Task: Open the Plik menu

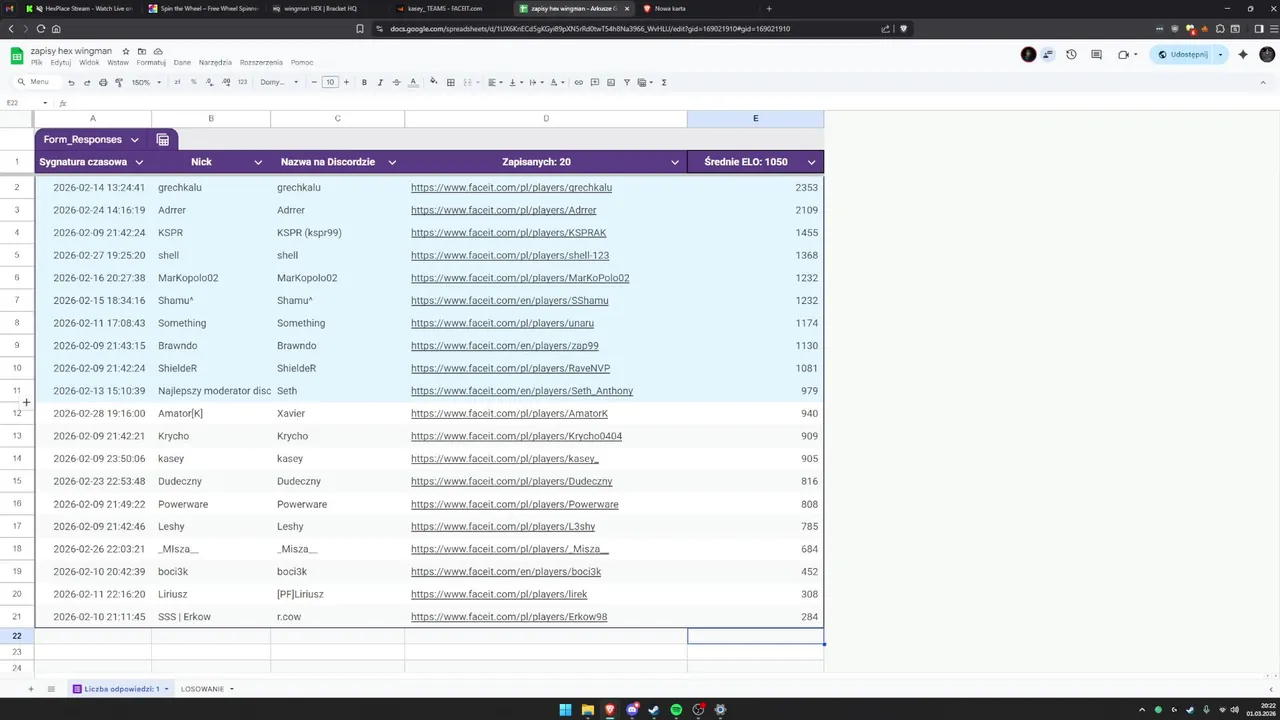Action: pyautogui.click(x=36, y=63)
